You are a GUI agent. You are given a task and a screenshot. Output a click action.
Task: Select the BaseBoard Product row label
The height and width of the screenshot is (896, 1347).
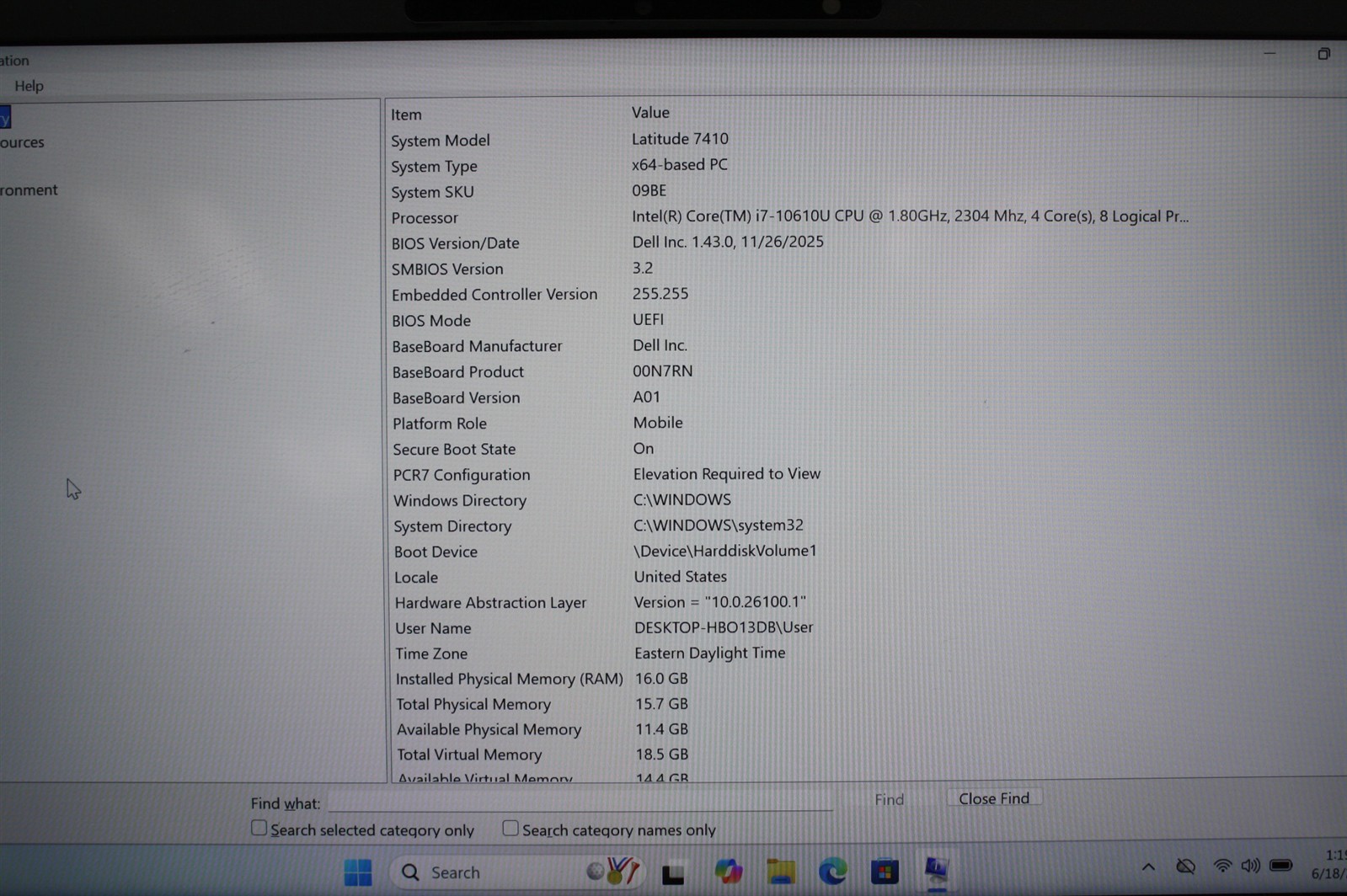click(457, 372)
